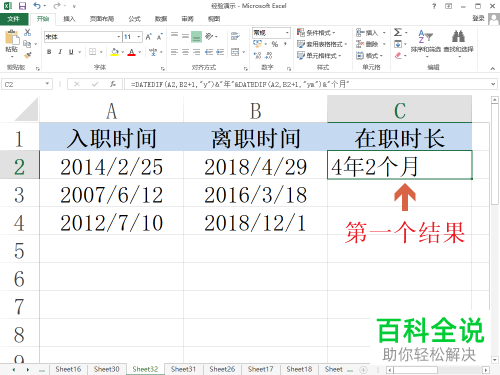Open 套用表格格式 (Format as Table)
Viewport: 500px width, 375px height.
tap(322, 44)
